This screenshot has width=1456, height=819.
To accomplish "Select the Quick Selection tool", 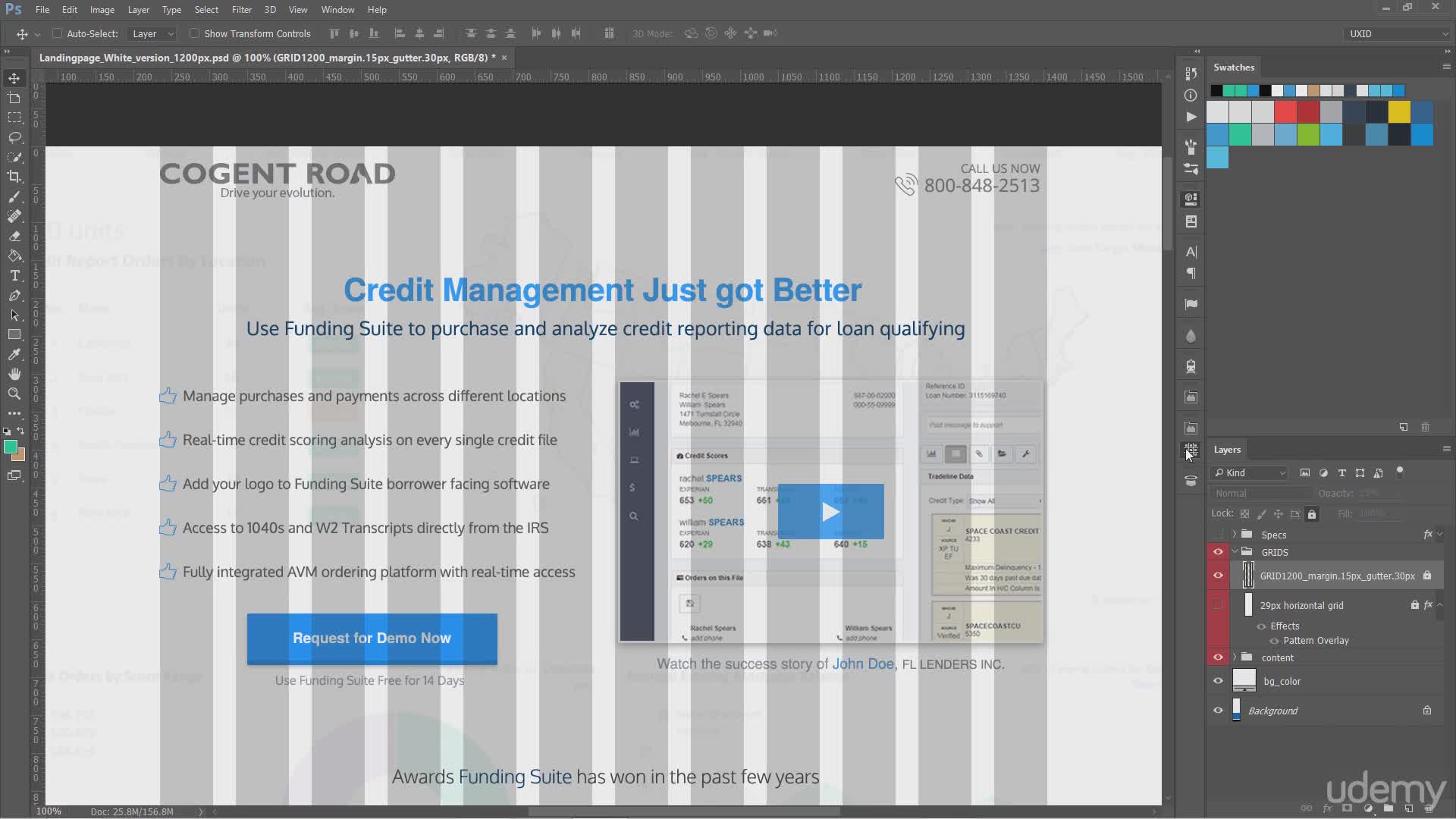I will (14, 157).
